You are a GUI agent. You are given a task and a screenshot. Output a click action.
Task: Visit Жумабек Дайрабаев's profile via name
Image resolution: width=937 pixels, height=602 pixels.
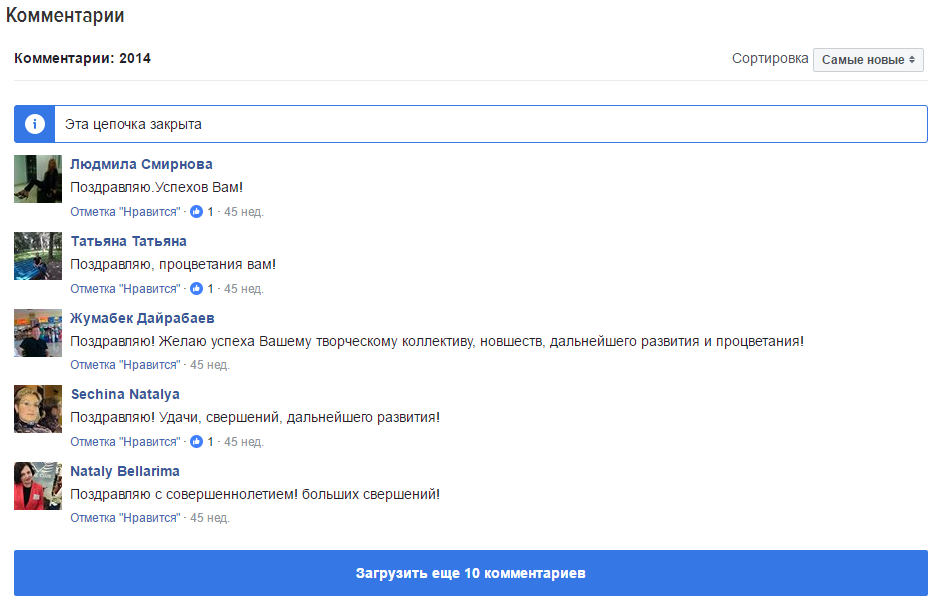click(142, 318)
